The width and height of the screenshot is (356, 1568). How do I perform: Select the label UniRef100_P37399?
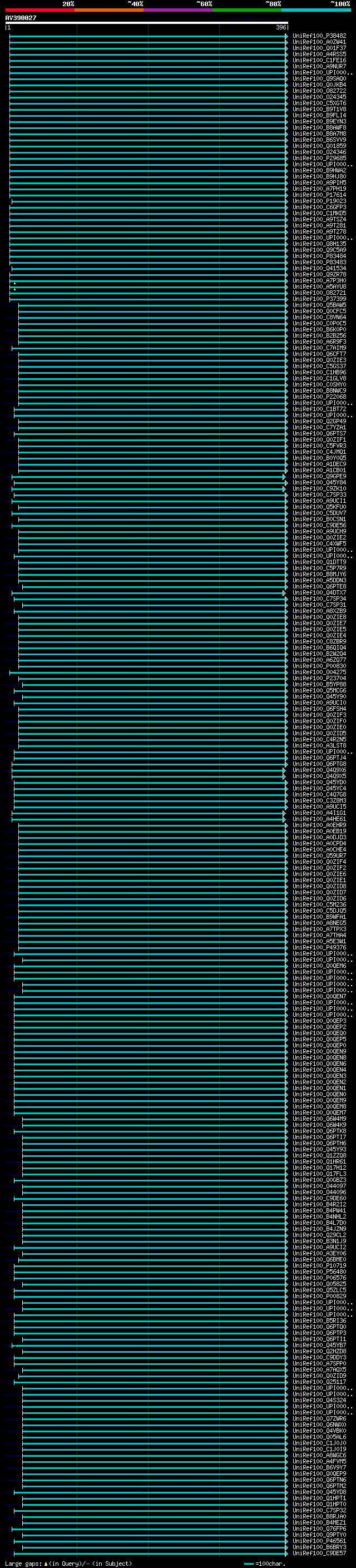319,299
